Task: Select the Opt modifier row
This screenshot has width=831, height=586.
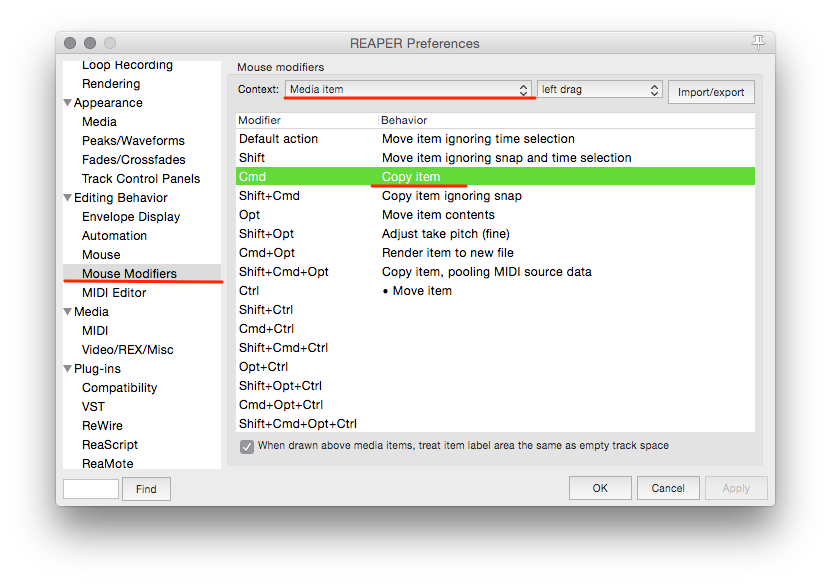Action: (496, 215)
